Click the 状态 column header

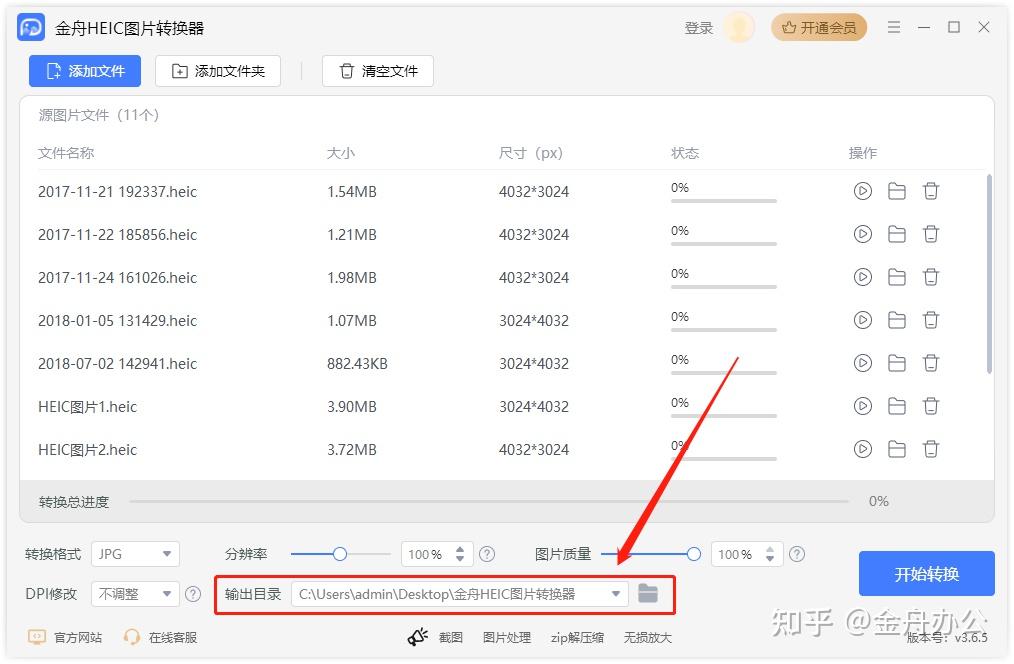685,153
